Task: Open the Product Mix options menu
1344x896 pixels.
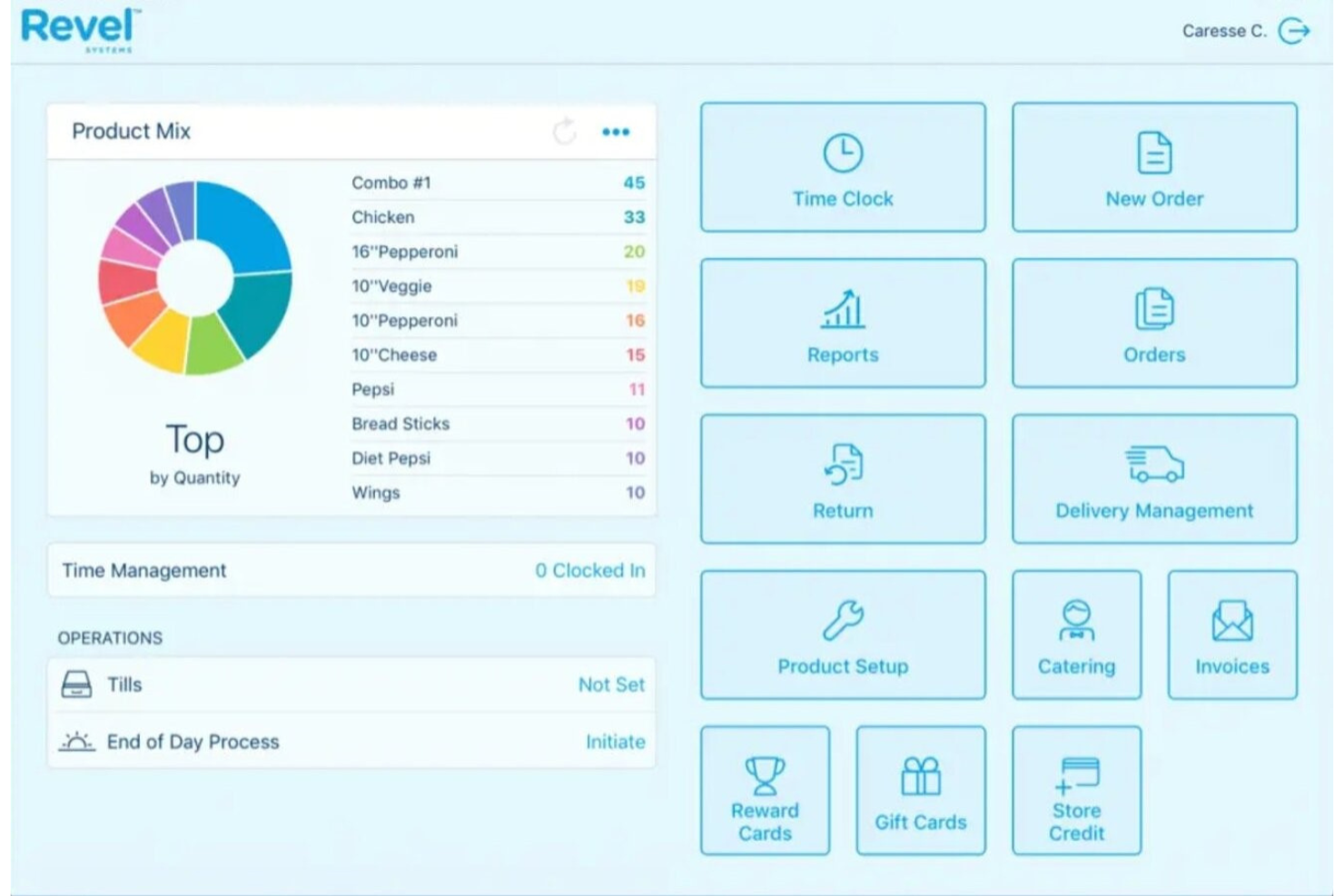Action: click(x=617, y=131)
